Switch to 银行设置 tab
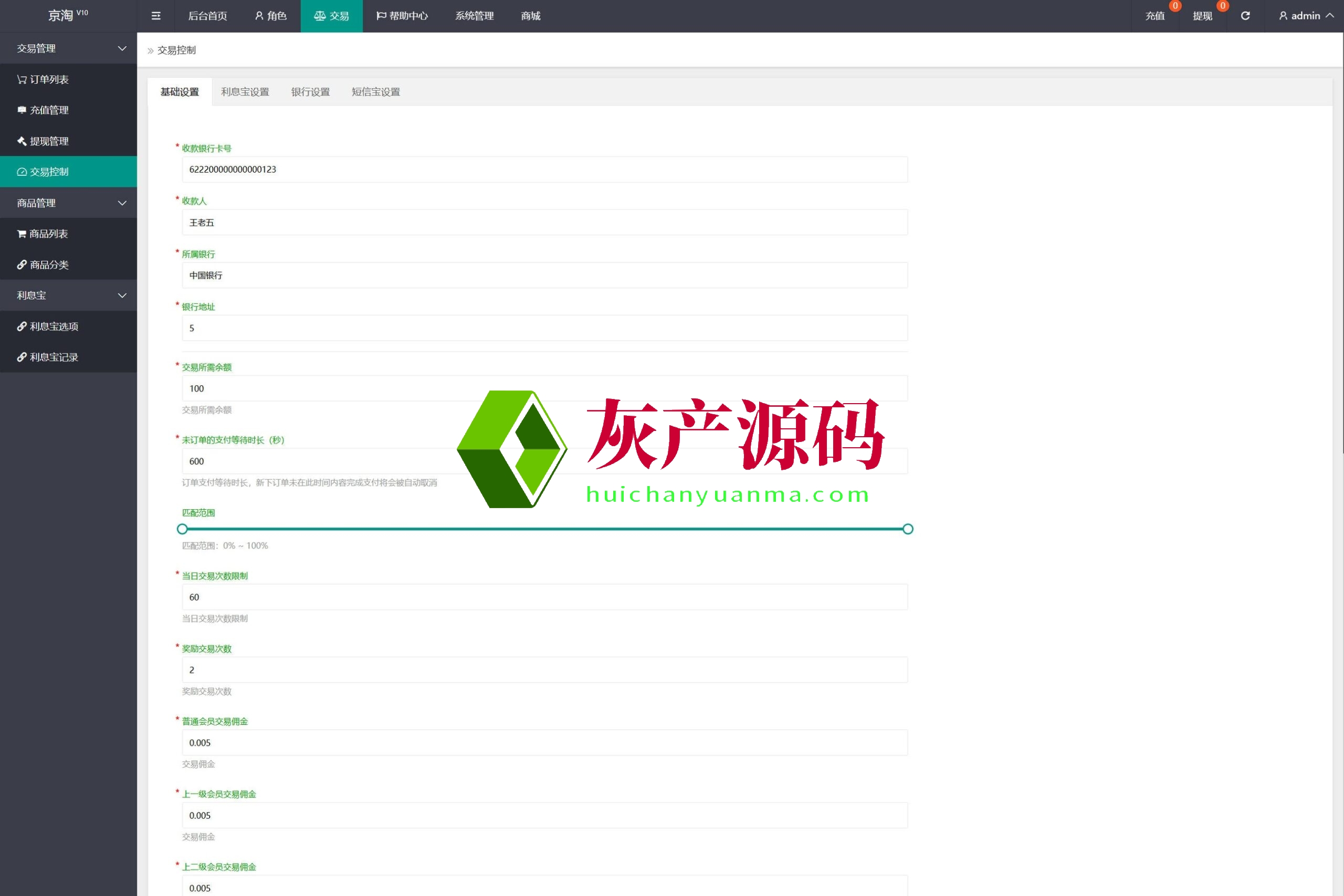This screenshot has height=896, width=1344. pos(310,92)
